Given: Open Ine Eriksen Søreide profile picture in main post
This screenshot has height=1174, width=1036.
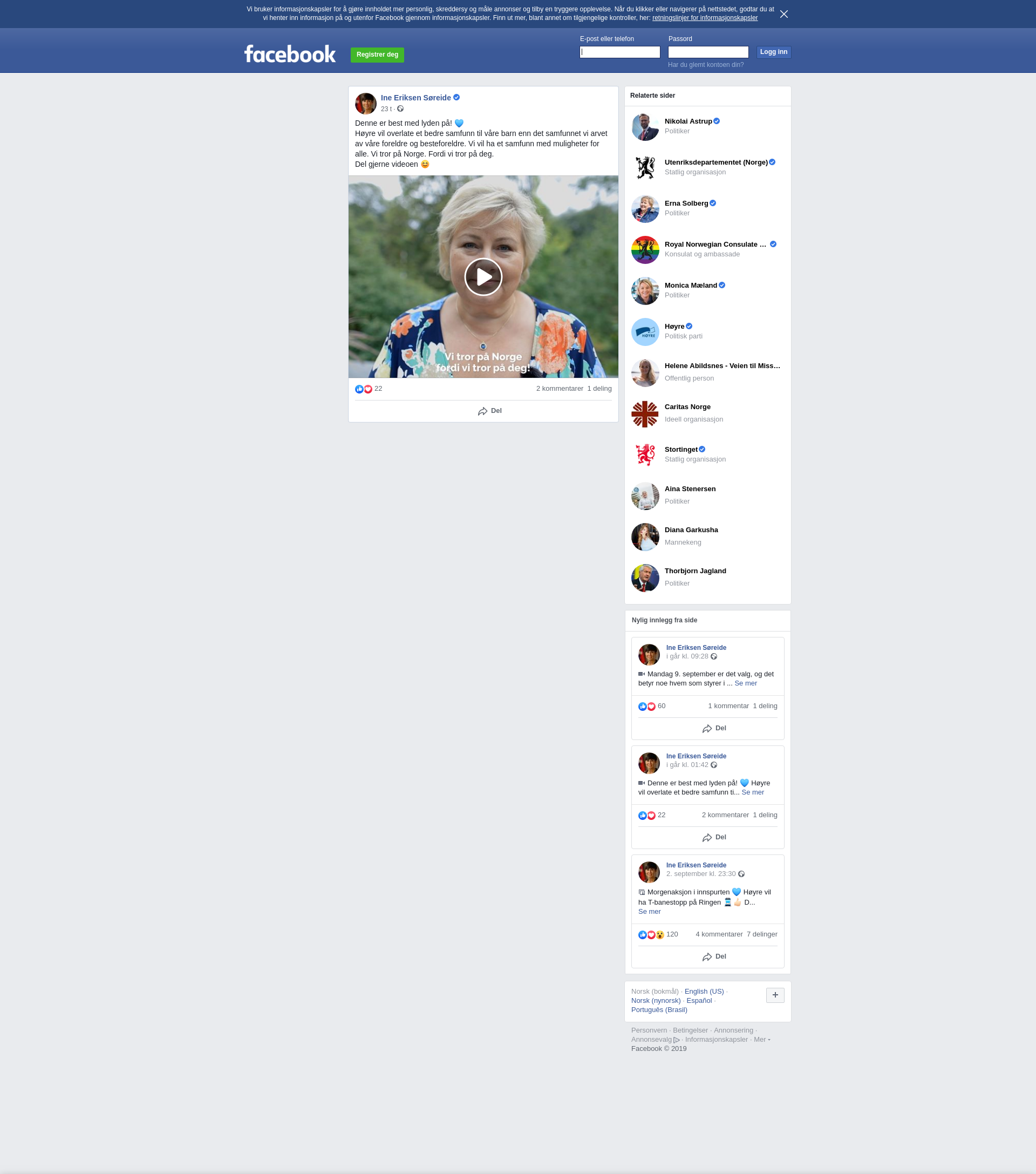Looking at the screenshot, I should point(366,104).
